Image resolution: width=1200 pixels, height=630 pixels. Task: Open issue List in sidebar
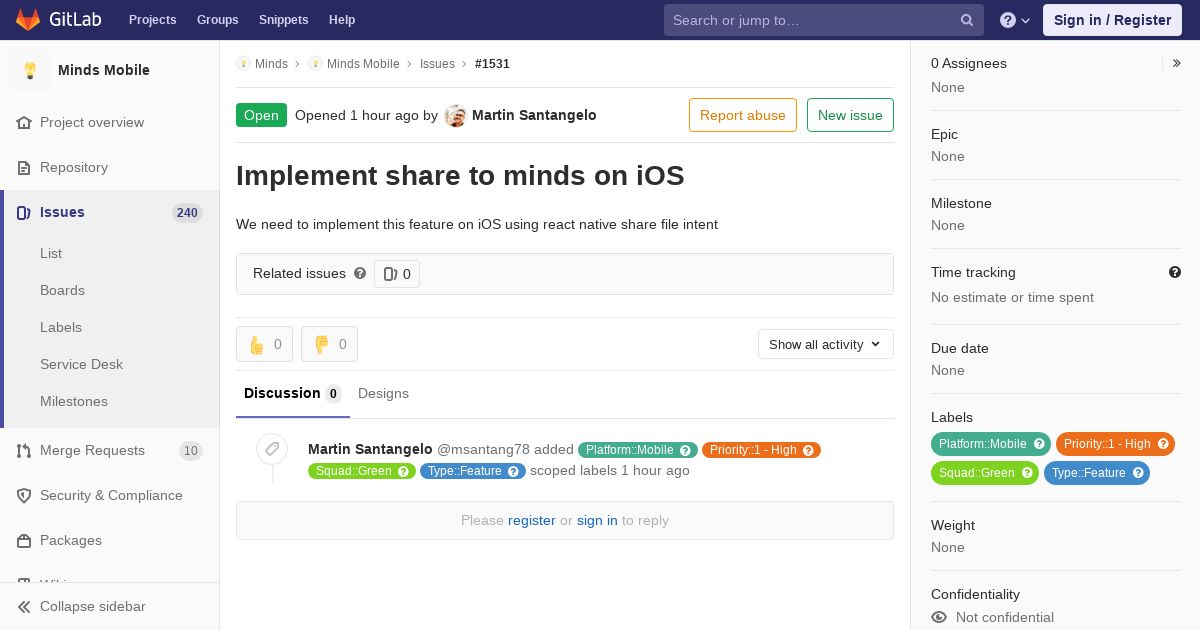click(51, 253)
